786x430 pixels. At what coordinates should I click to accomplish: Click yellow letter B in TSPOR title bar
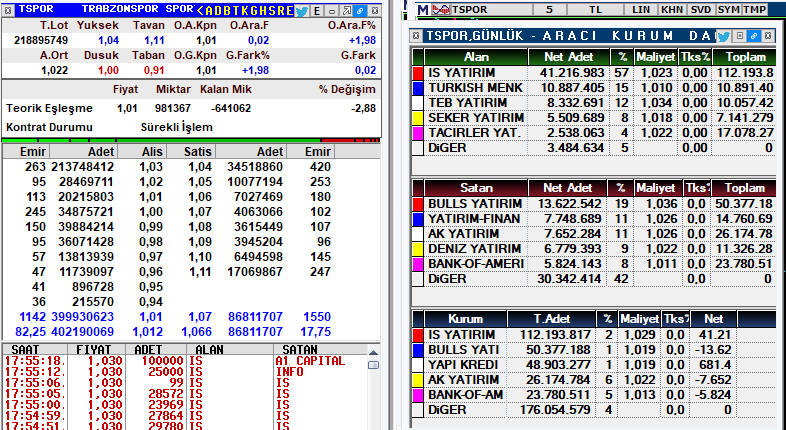click(x=228, y=10)
